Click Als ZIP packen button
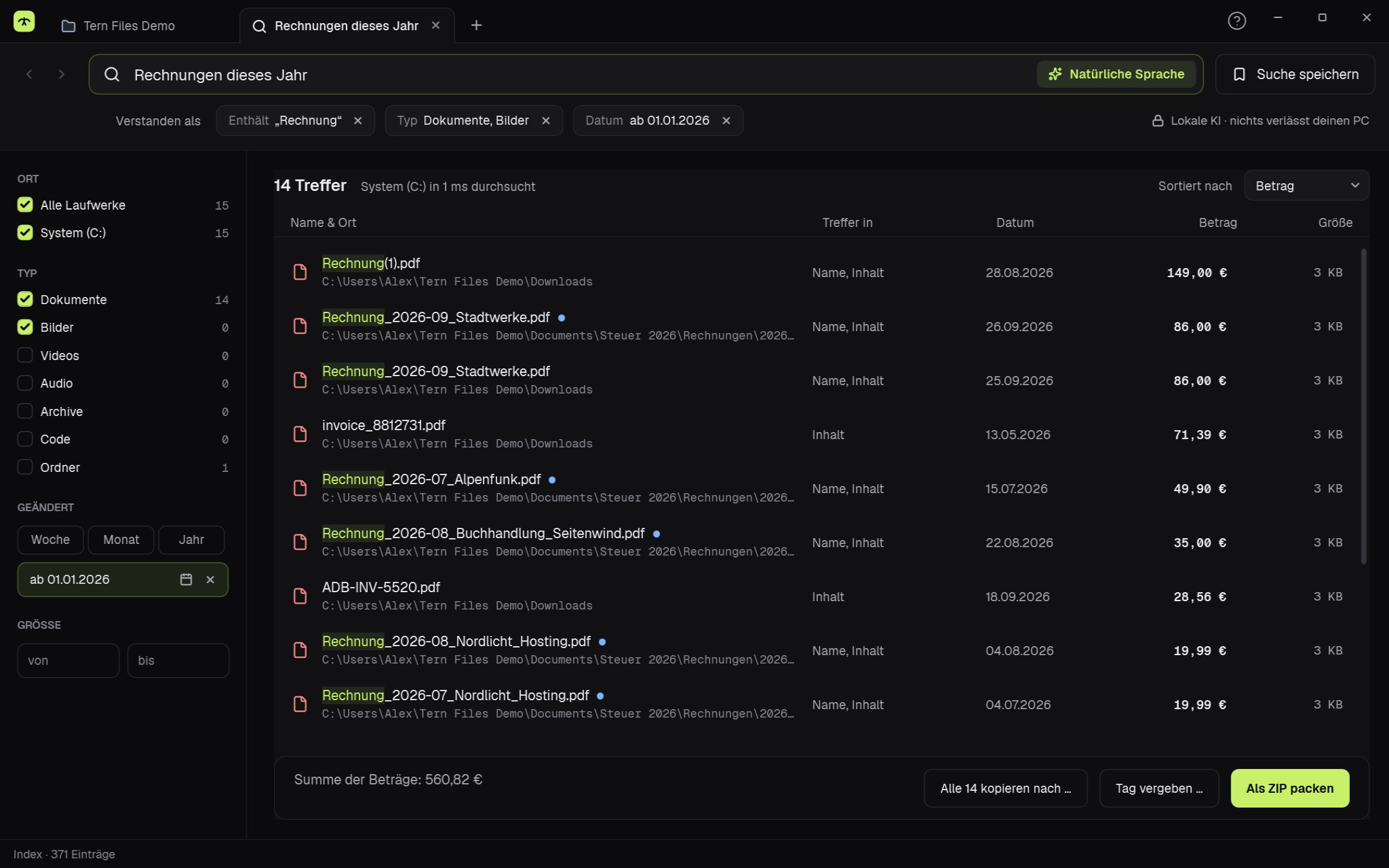Image resolution: width=1389 pixels, height=868 pixels. coord(1289,788)
